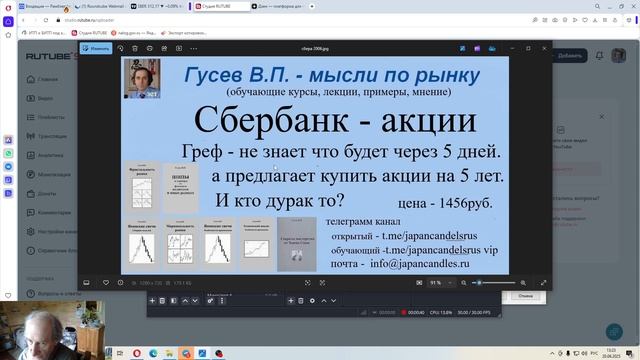
Task: Open Донаты in RUTUBE studio sidebar
Action: point(42,193)
